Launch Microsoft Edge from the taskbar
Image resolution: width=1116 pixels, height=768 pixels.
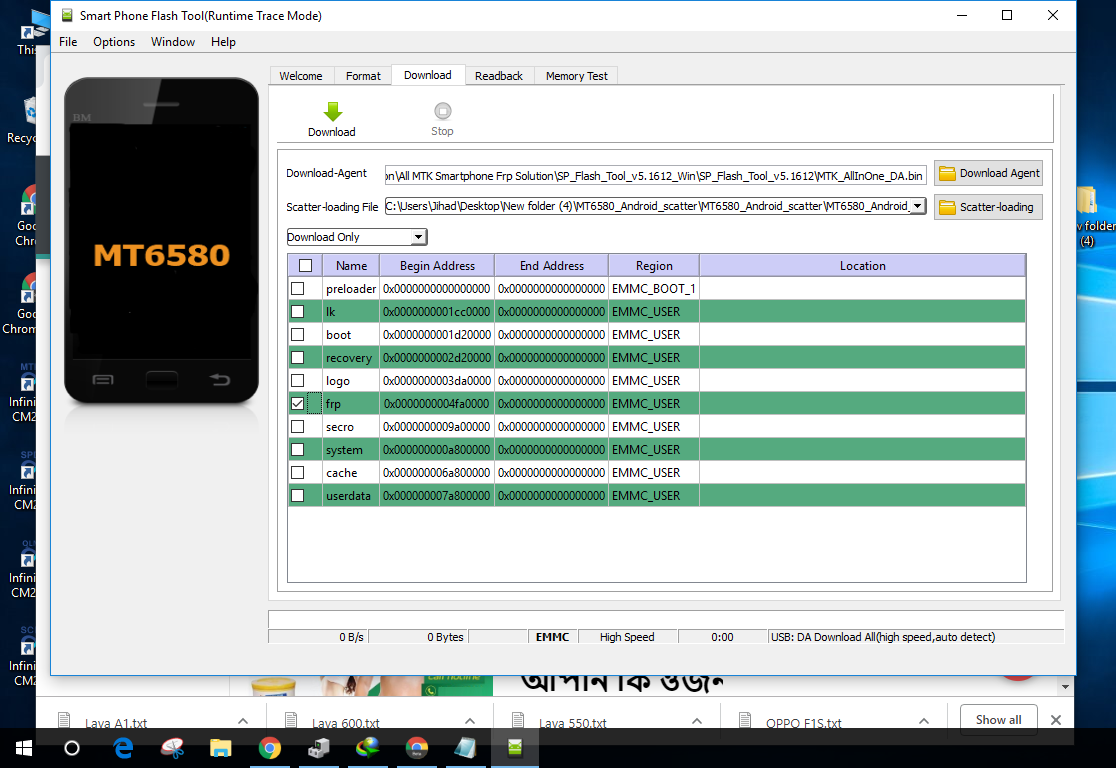(124, 748)
